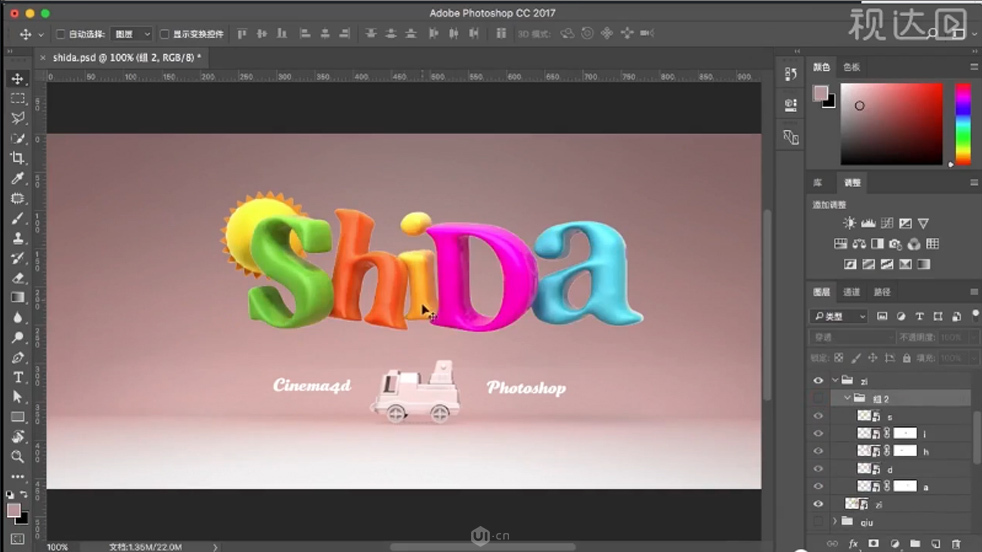982x552 pixels.
Task: Show the 组 2 group layer
Action: point(818,398)
